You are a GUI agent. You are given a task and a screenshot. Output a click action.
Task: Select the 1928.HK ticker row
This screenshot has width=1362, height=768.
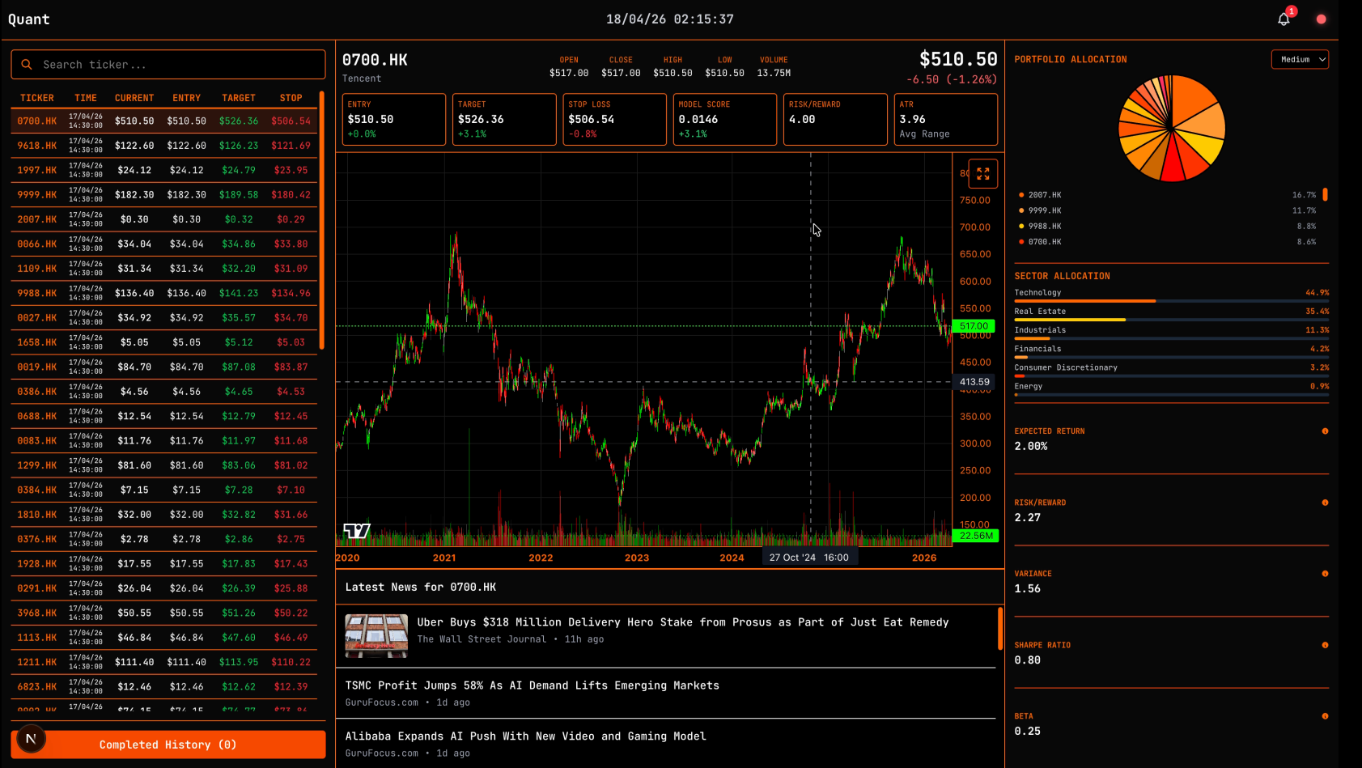point(164,564)
